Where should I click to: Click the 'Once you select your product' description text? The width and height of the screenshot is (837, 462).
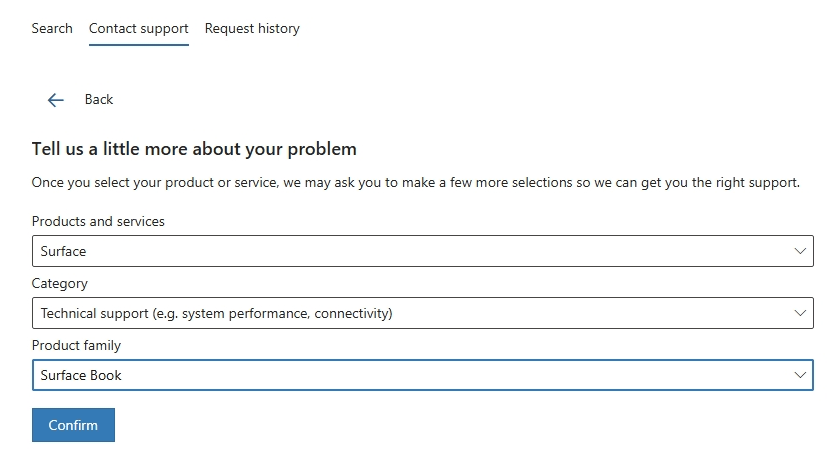416,183
